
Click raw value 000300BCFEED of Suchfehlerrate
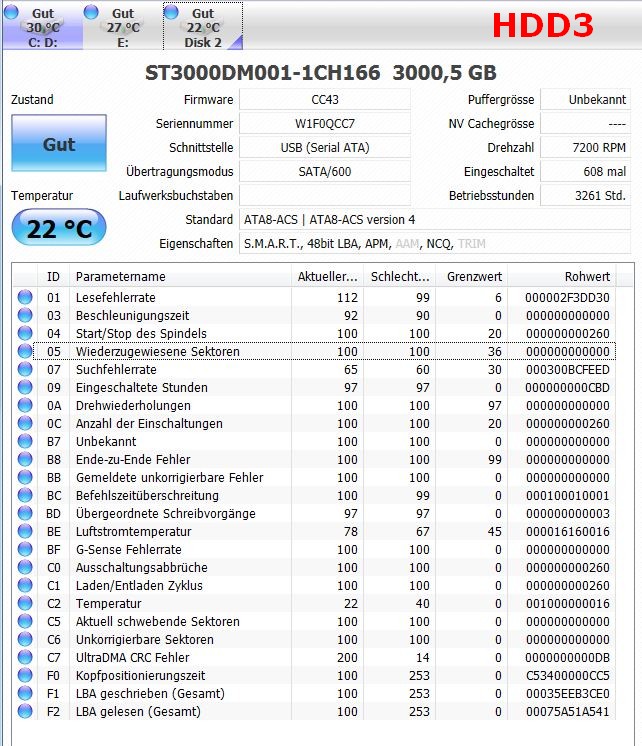(567, 370)
